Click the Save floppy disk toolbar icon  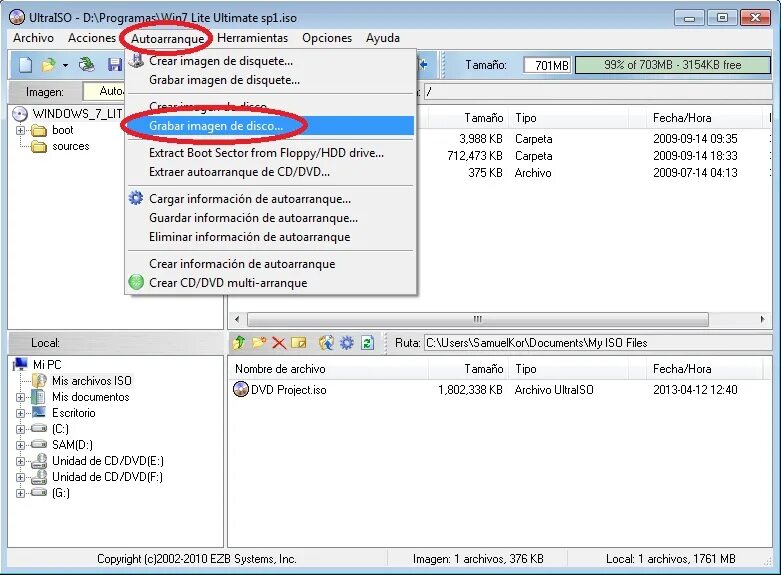pos(115,65)
